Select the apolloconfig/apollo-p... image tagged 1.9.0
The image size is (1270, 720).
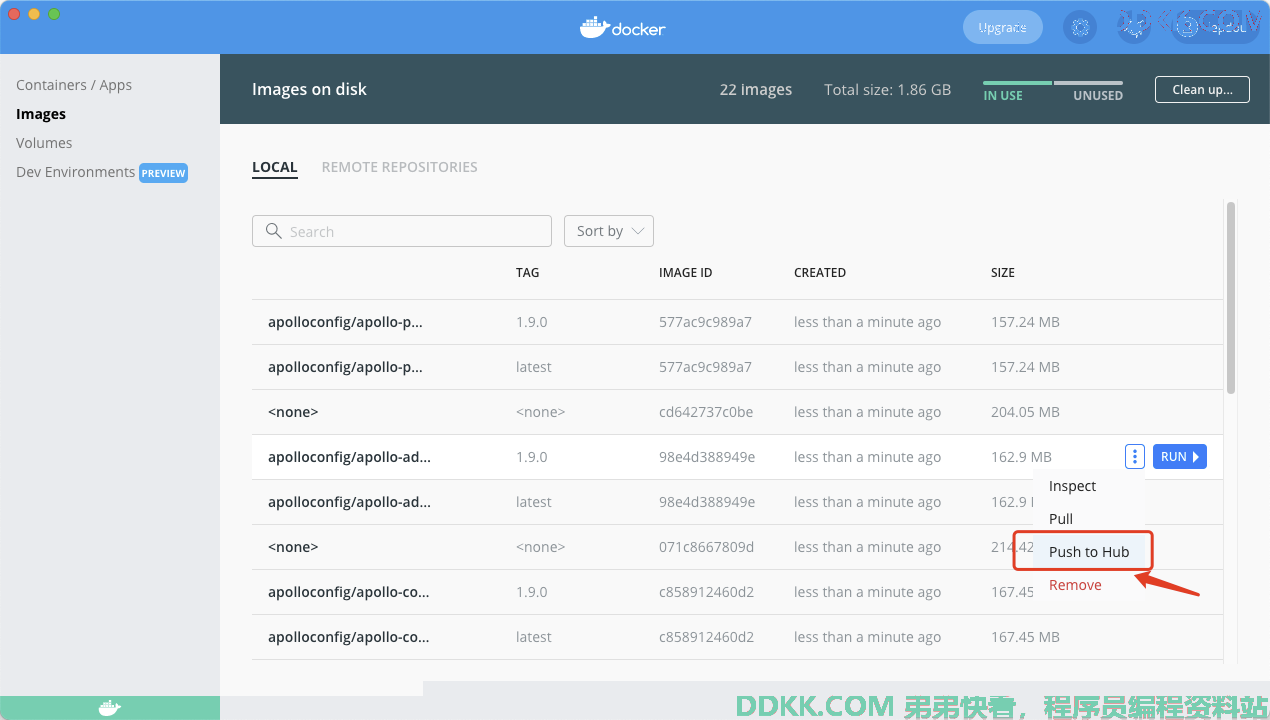coord(737,322)
